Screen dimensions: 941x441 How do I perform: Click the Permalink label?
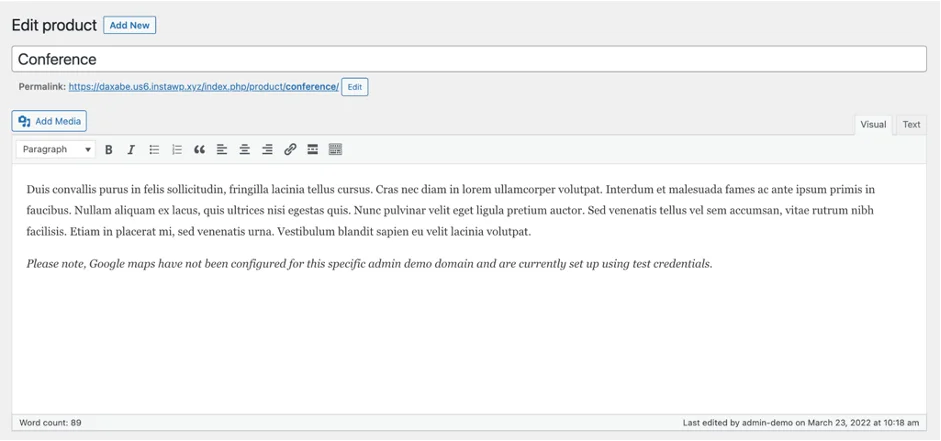(42, 87)
